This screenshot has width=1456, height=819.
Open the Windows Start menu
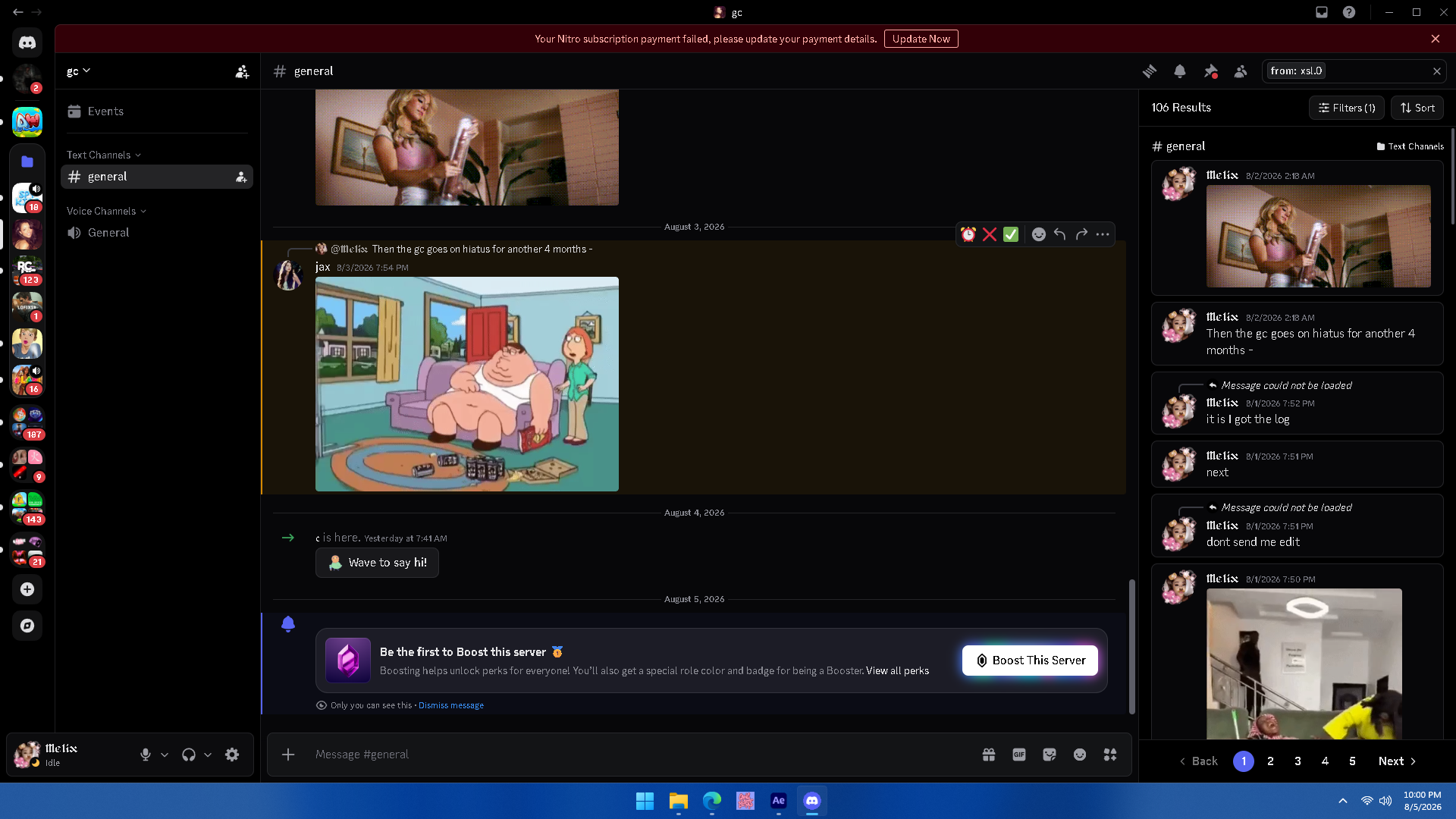click(645, 801)
